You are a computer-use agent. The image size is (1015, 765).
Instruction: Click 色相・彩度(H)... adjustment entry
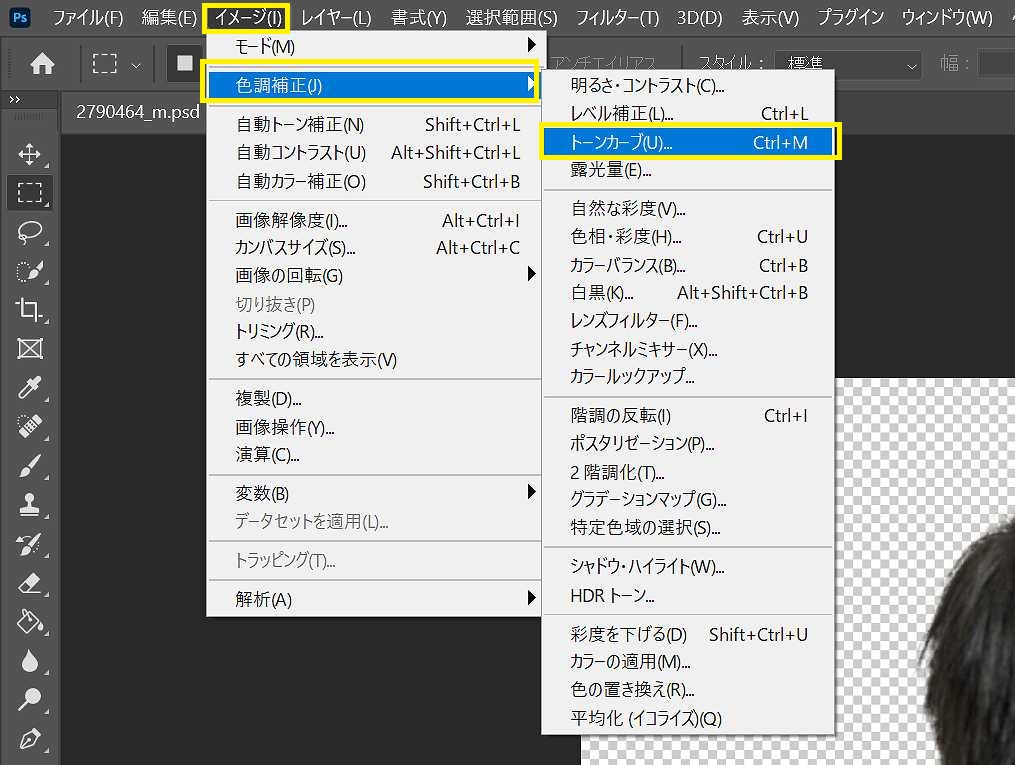tap(689, 237)
